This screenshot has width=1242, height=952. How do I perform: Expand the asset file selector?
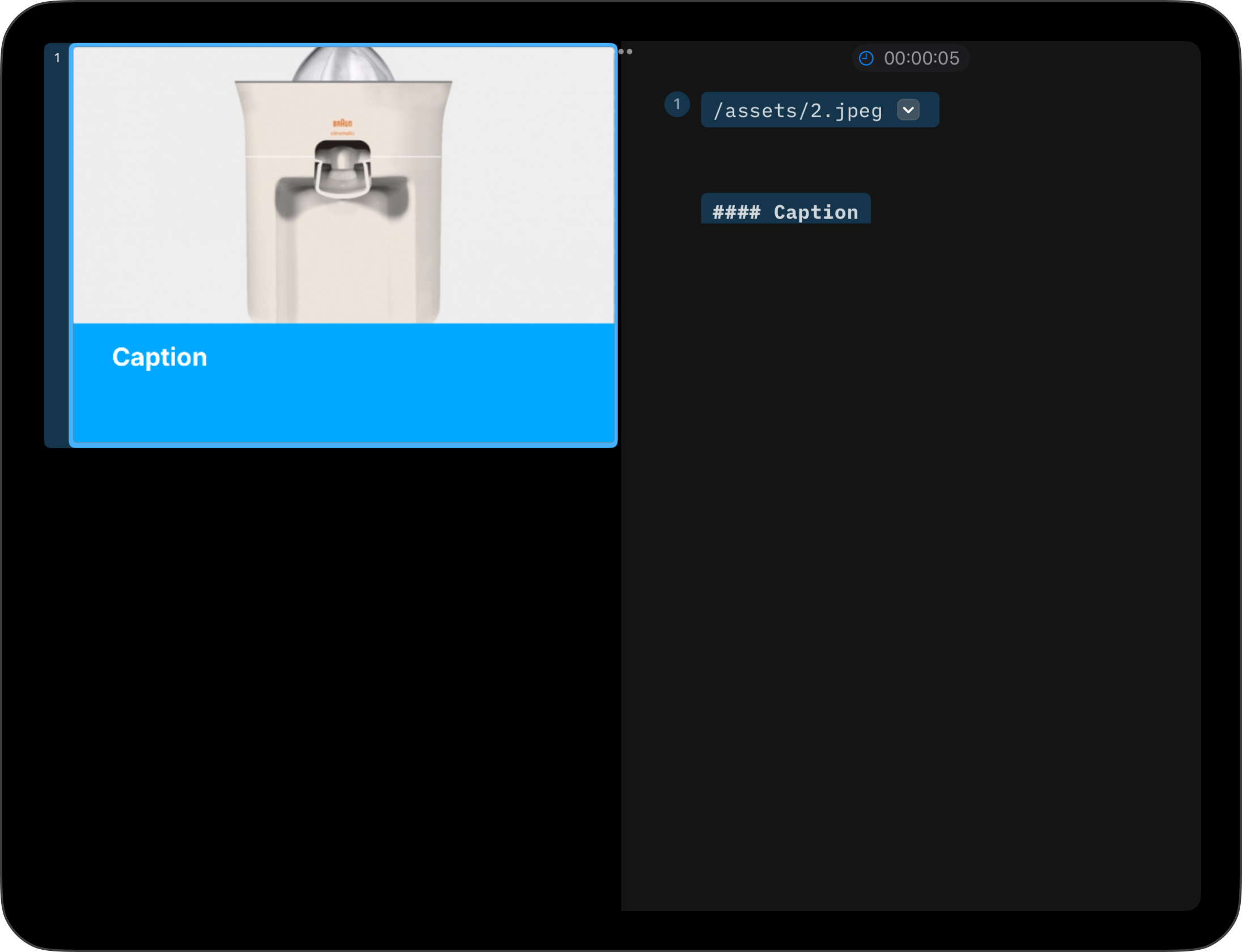tap(909, 110)
